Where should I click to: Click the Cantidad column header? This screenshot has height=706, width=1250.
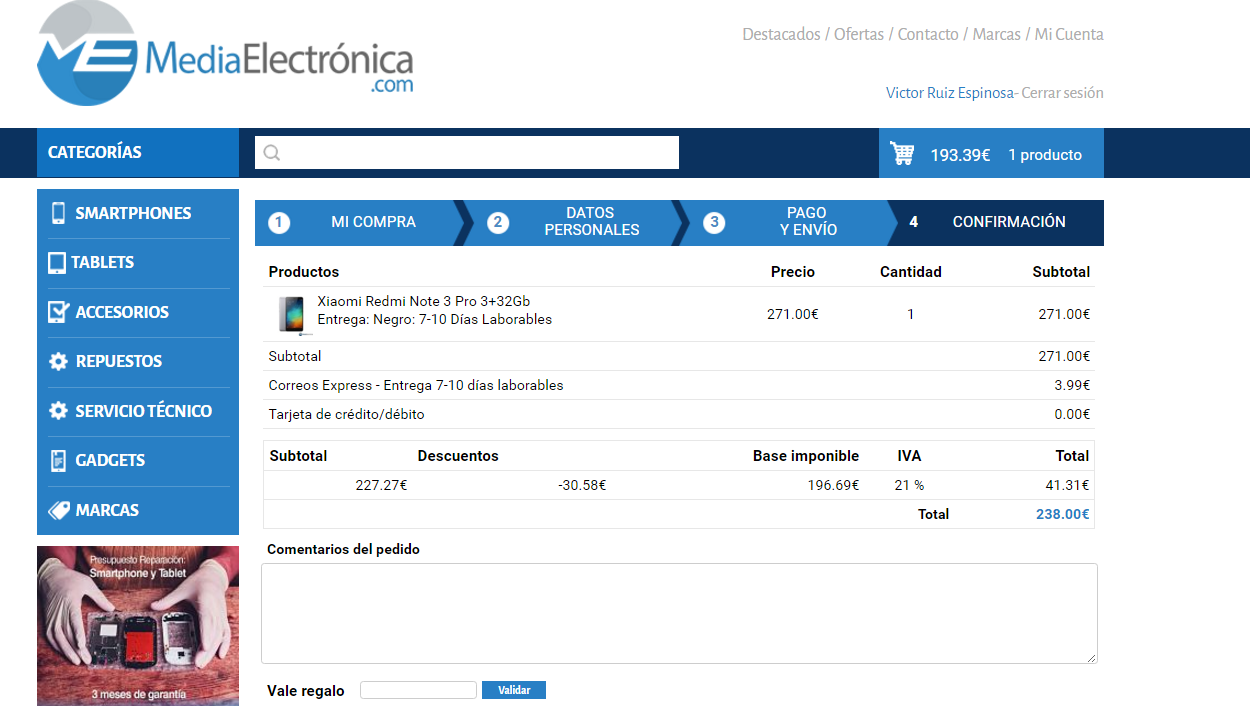click(x=911, y=272)
